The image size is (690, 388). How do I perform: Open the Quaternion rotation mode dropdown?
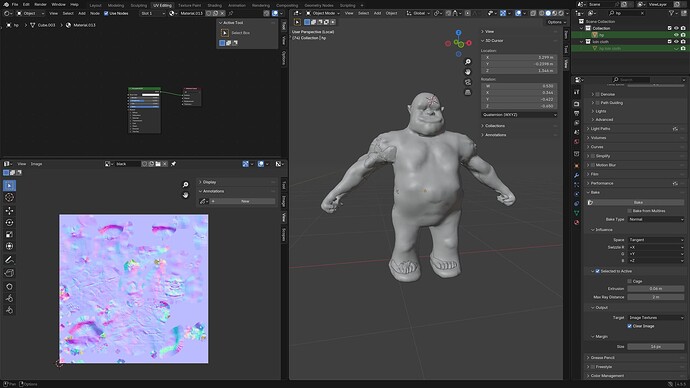(519, 115)
